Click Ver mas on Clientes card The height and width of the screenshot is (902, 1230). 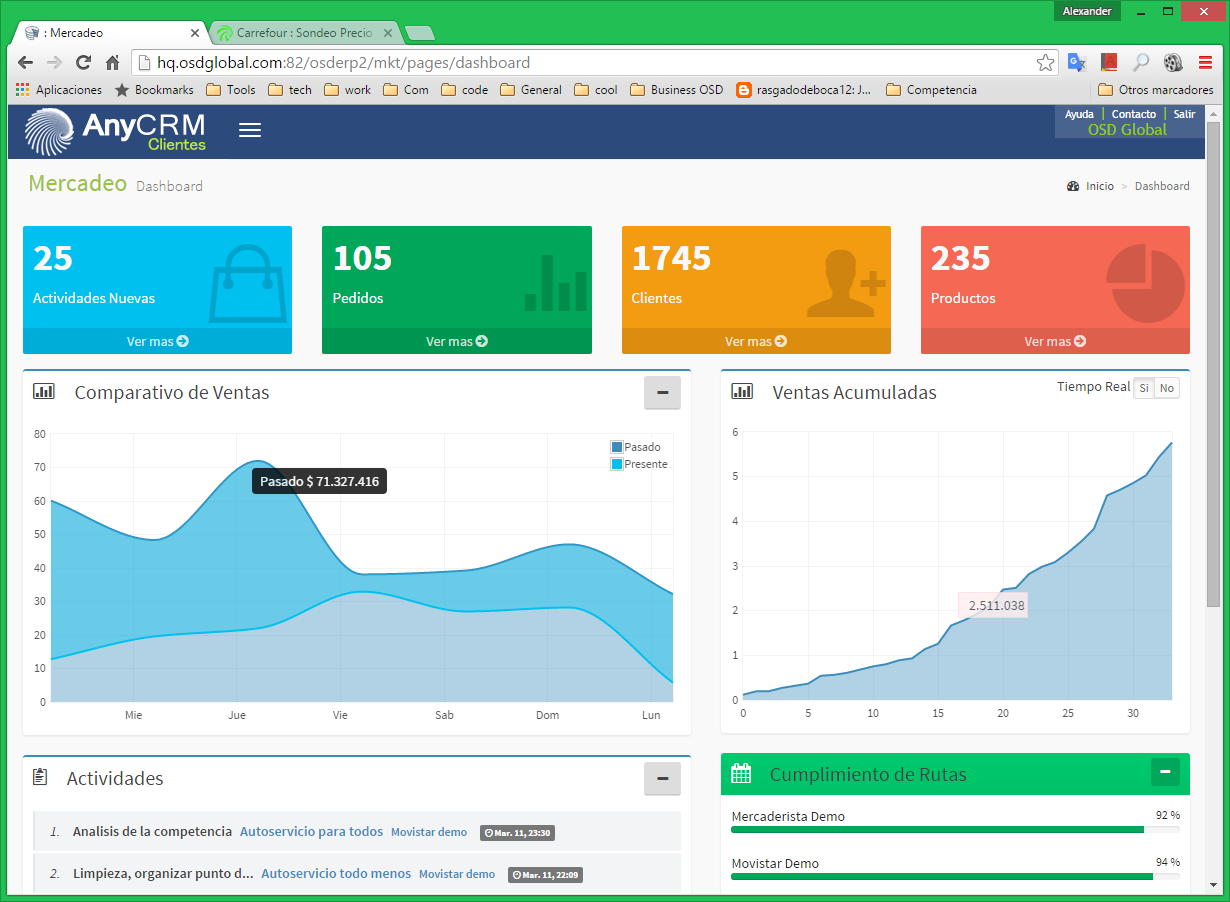pos(756,341)
